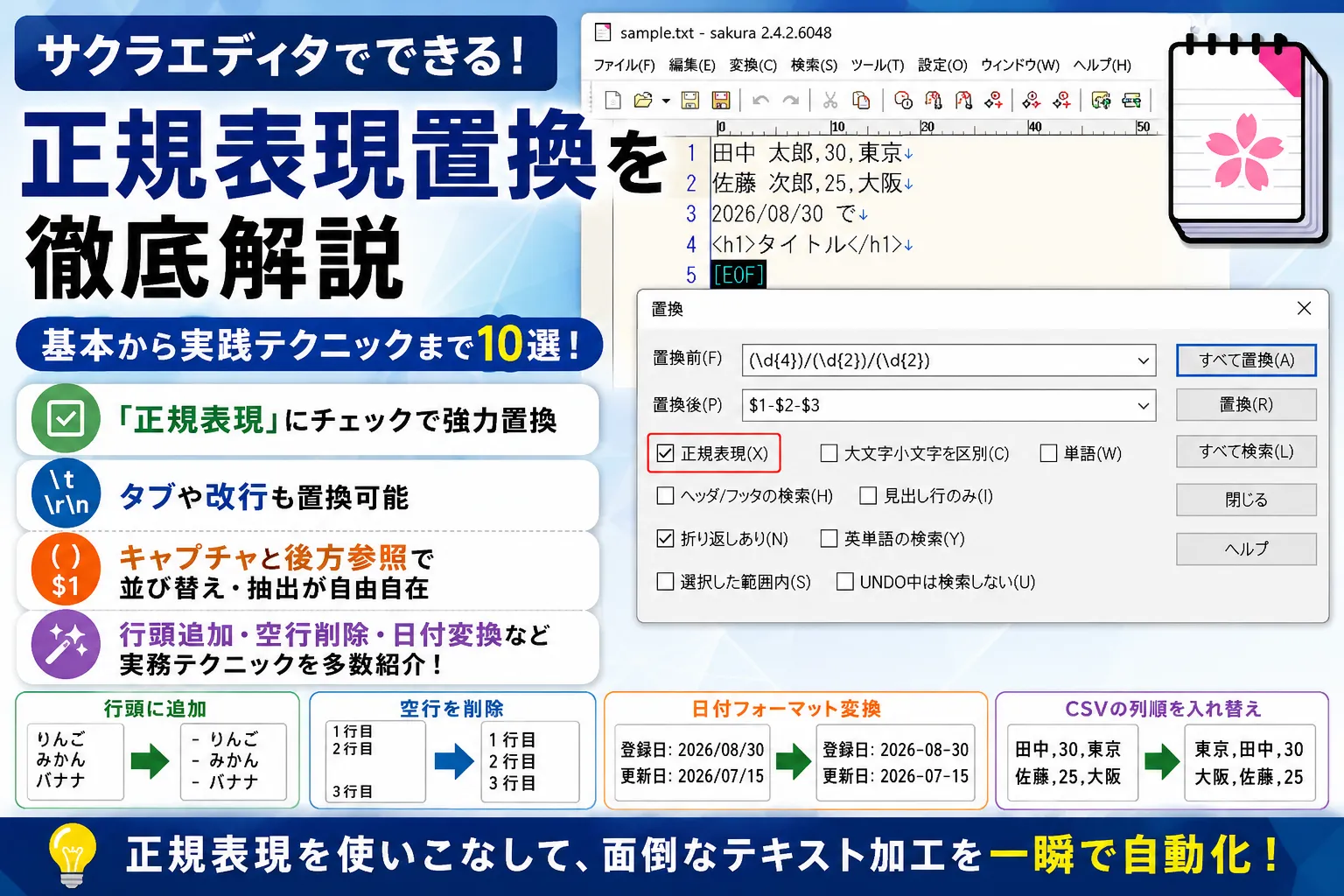Viewport: 1344px width, 896px height.
Task: Click the yellow light bulb icon
Action: 73,854
